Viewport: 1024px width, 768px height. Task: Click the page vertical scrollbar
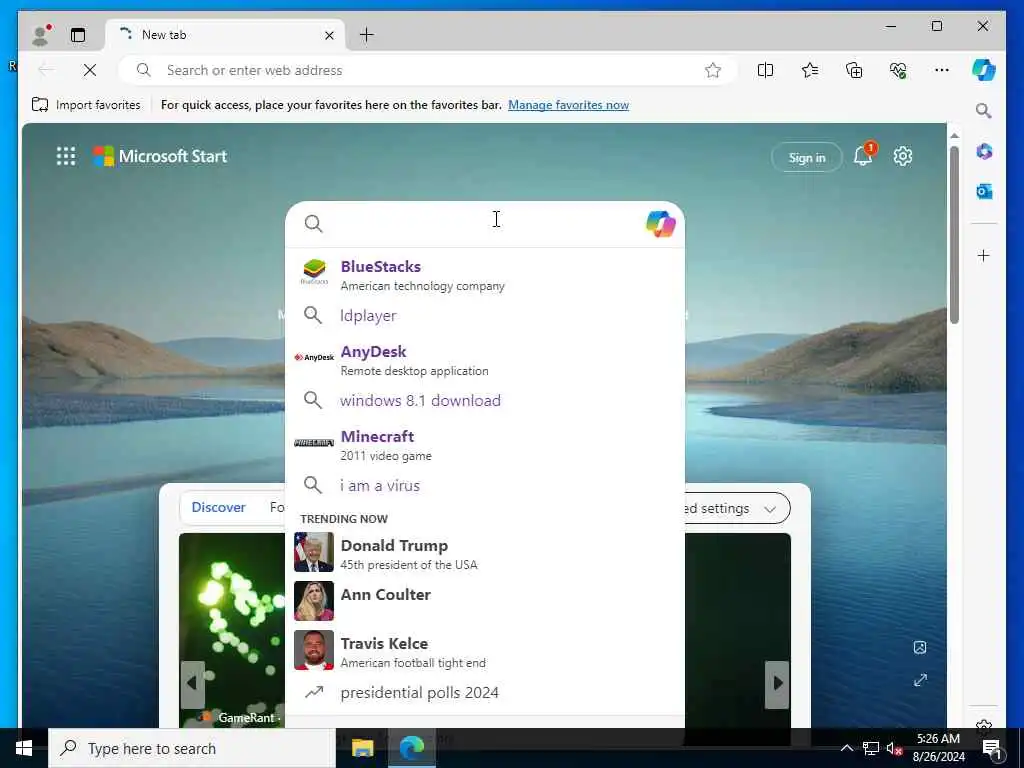[954, 235]
